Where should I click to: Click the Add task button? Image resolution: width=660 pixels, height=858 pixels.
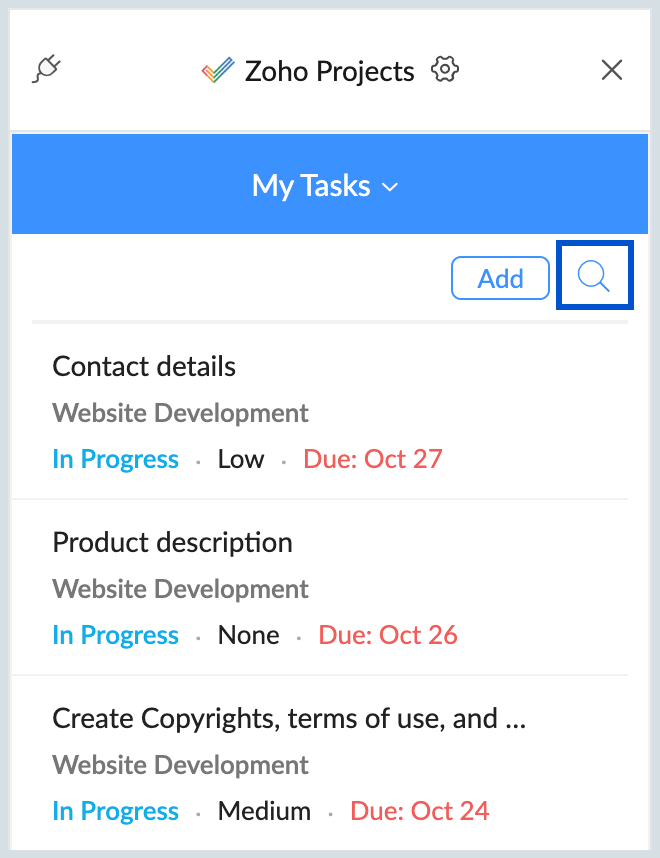pos(500,278)
